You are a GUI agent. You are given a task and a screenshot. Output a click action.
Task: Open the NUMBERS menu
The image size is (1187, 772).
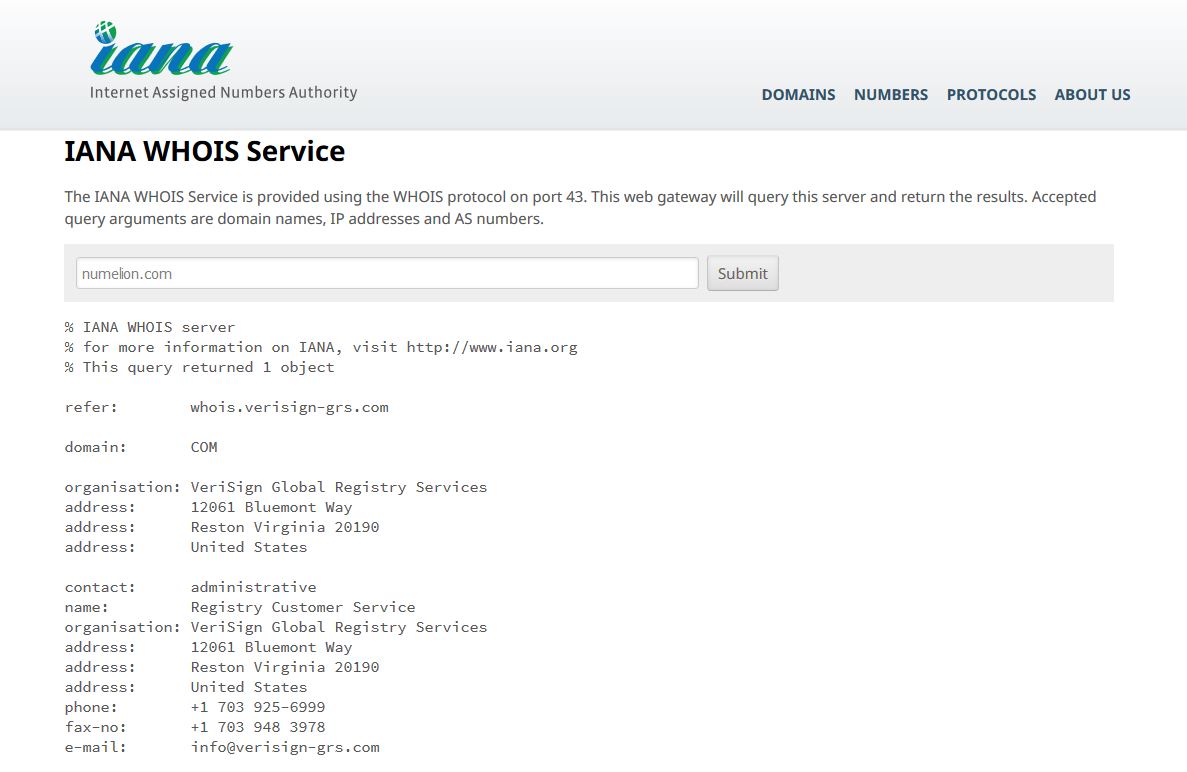point(890,95)
